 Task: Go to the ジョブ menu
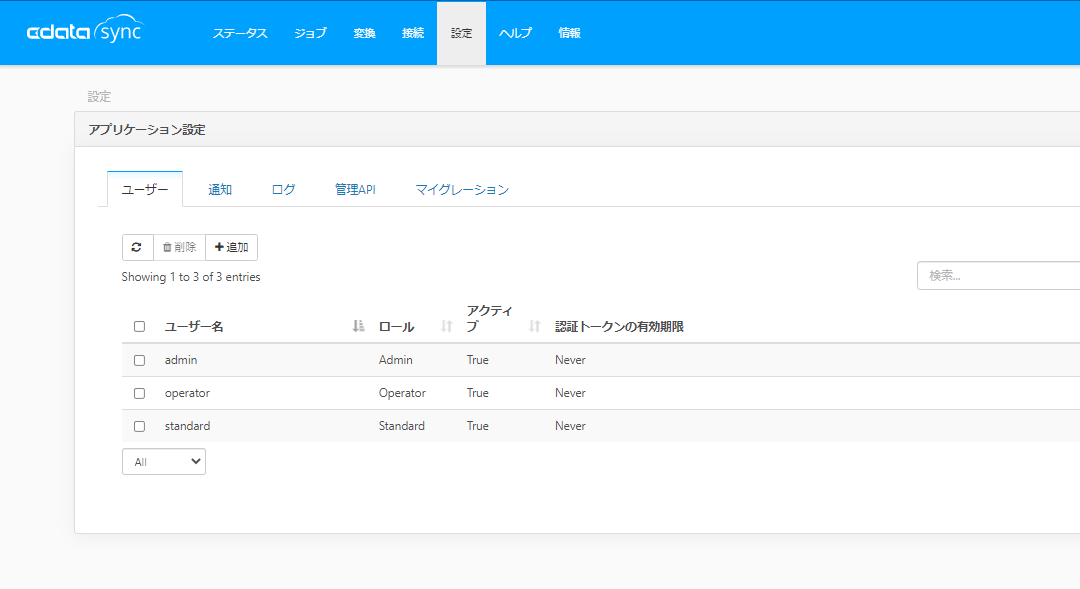tap(310, 33)
